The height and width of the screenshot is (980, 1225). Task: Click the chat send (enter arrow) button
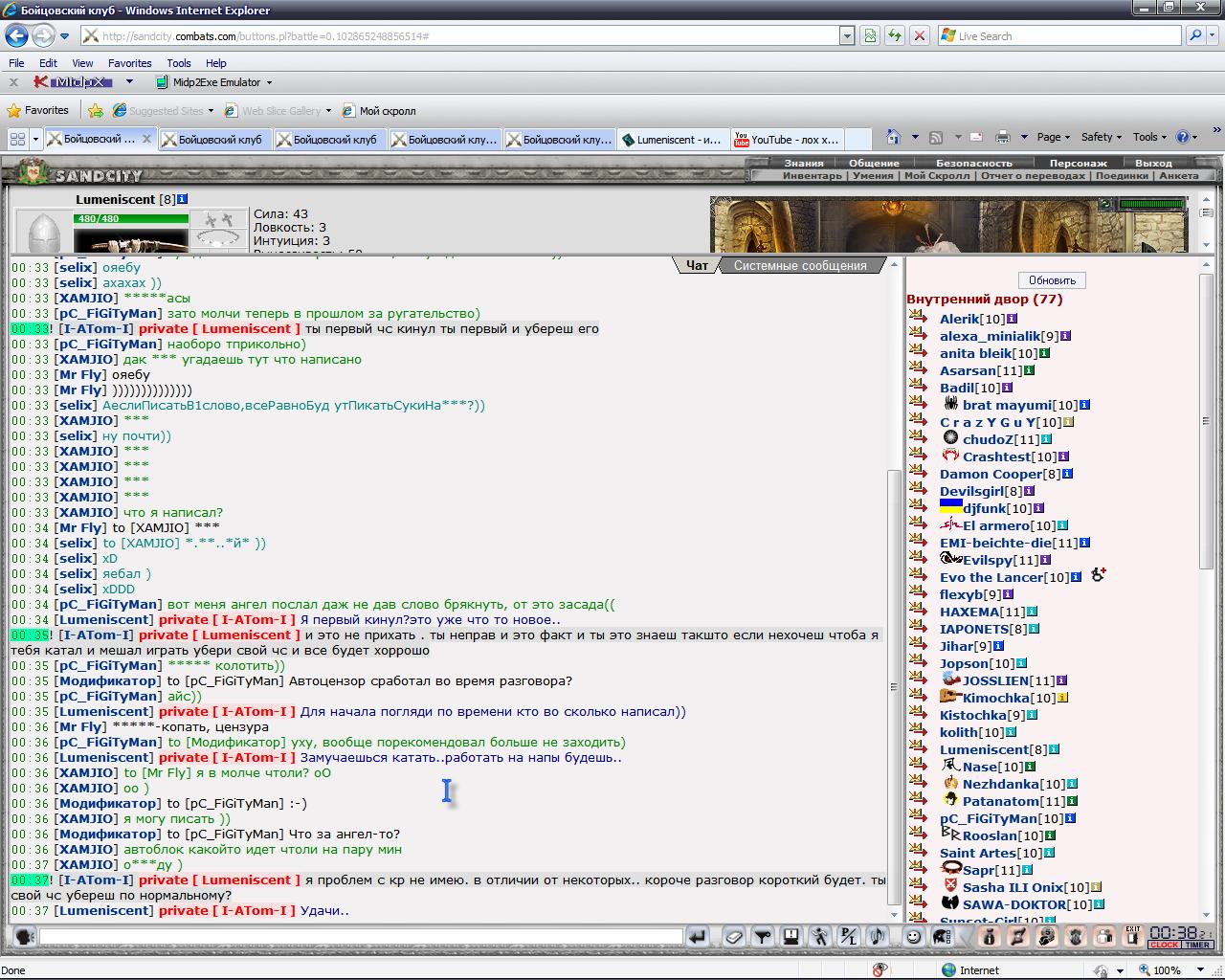click(698, 937)
